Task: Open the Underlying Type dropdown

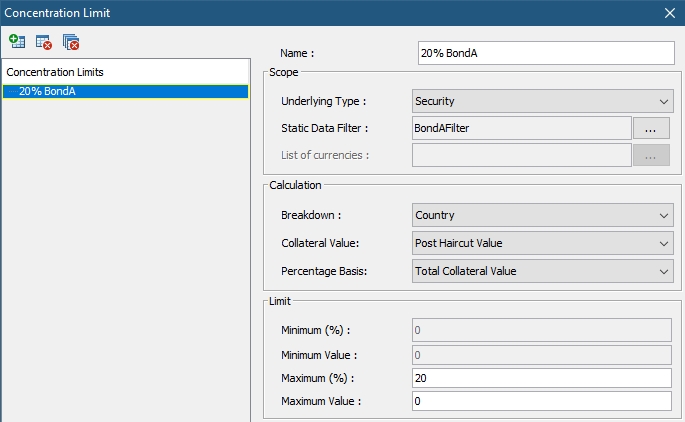Action: point(542,101)
